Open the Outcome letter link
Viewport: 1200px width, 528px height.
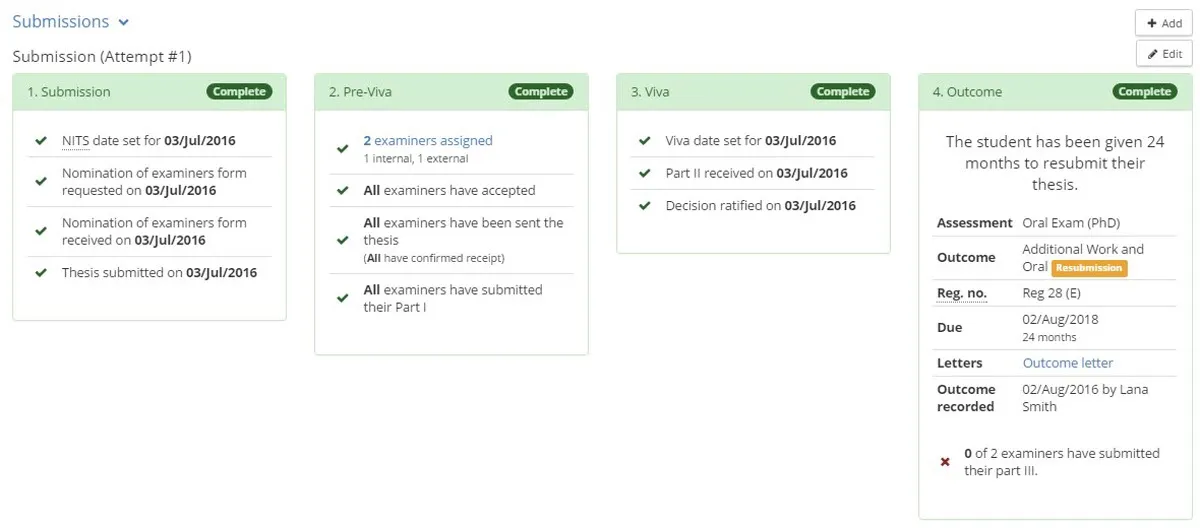[1067, 363]
